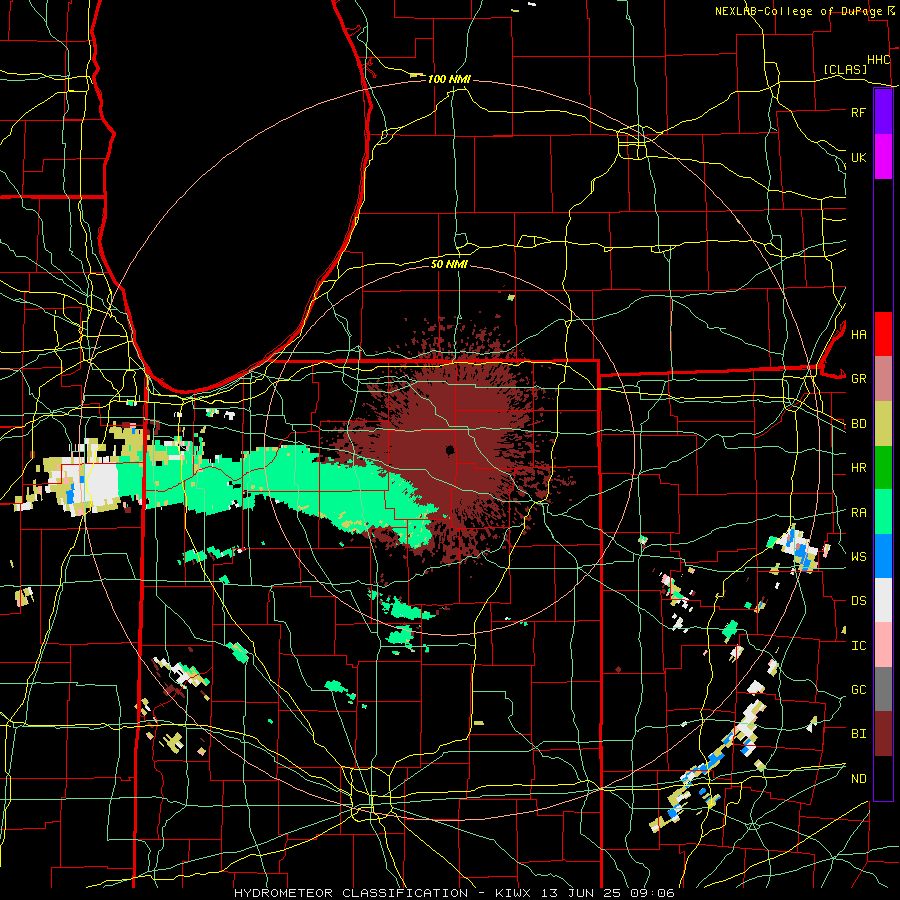Click the Hydrometeor Classification KIWX title text
Screen dimensions: 900x900
pos(454,893)
